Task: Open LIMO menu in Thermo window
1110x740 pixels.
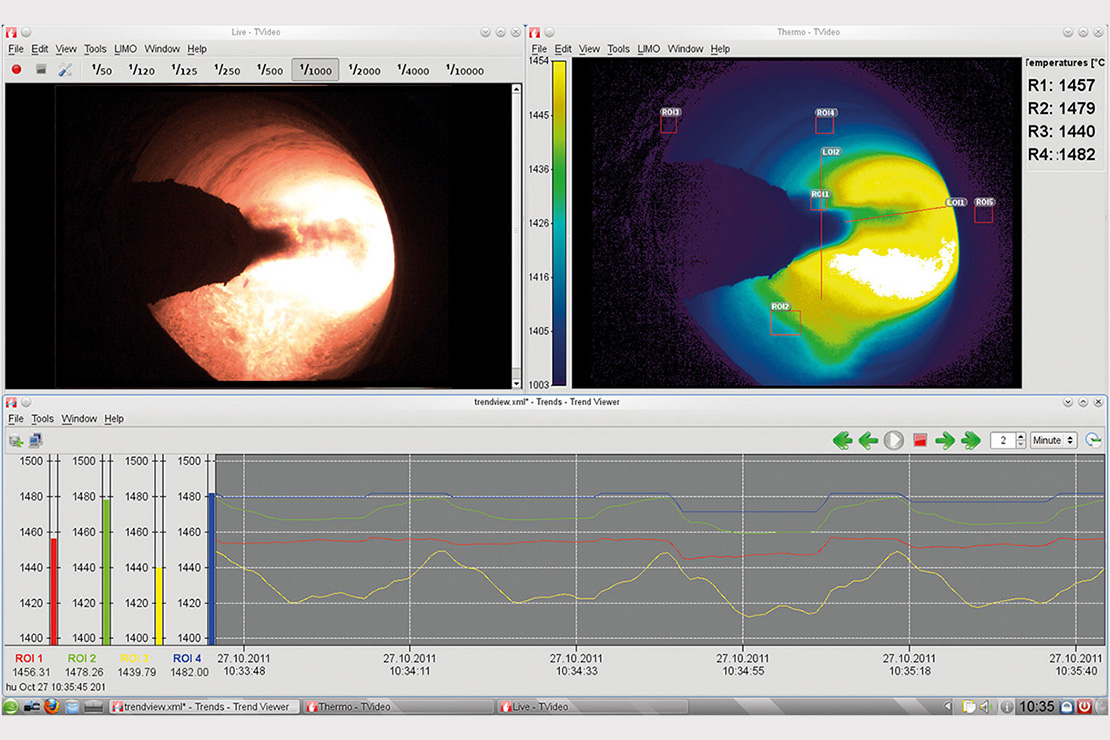Action: click(x=648, y=49)
